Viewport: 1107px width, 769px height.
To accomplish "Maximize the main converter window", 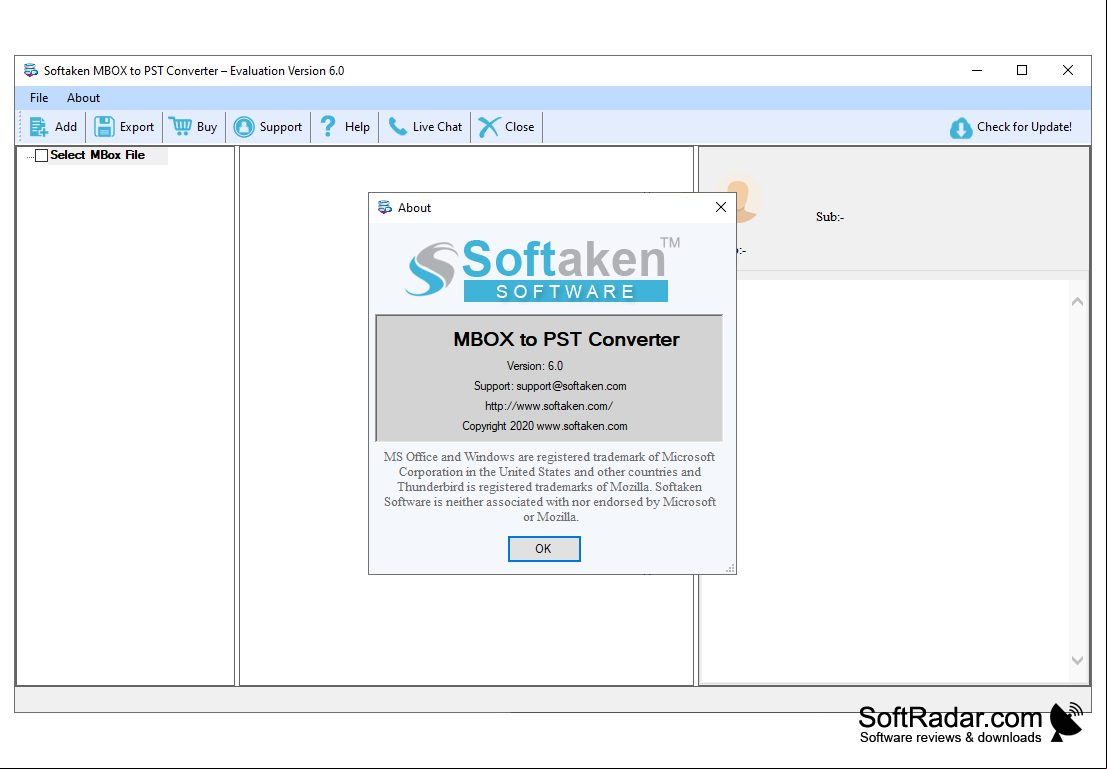I will pos(1022,71).
